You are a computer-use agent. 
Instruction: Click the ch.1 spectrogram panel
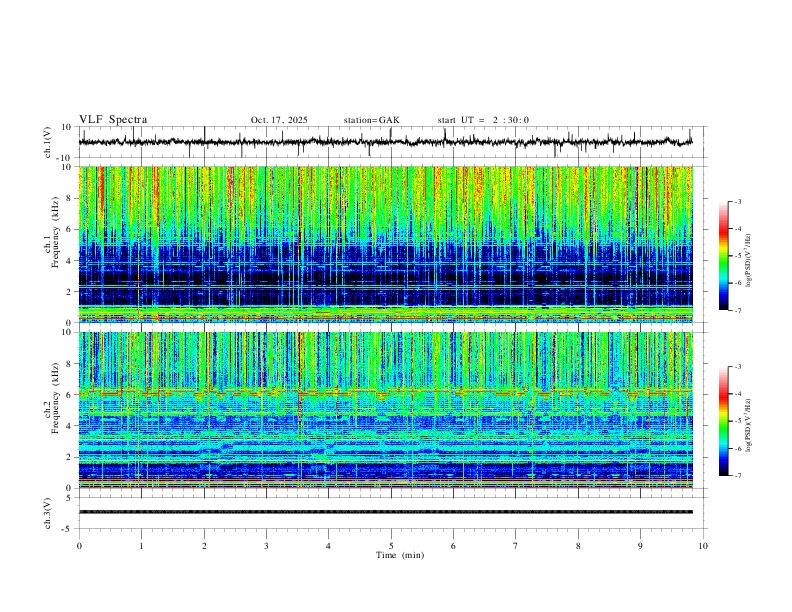[x=386, y=244]
